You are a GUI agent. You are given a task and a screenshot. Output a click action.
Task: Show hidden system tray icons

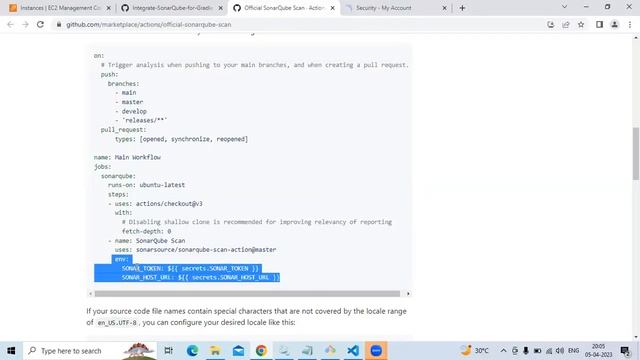click(x=503, y=351)
